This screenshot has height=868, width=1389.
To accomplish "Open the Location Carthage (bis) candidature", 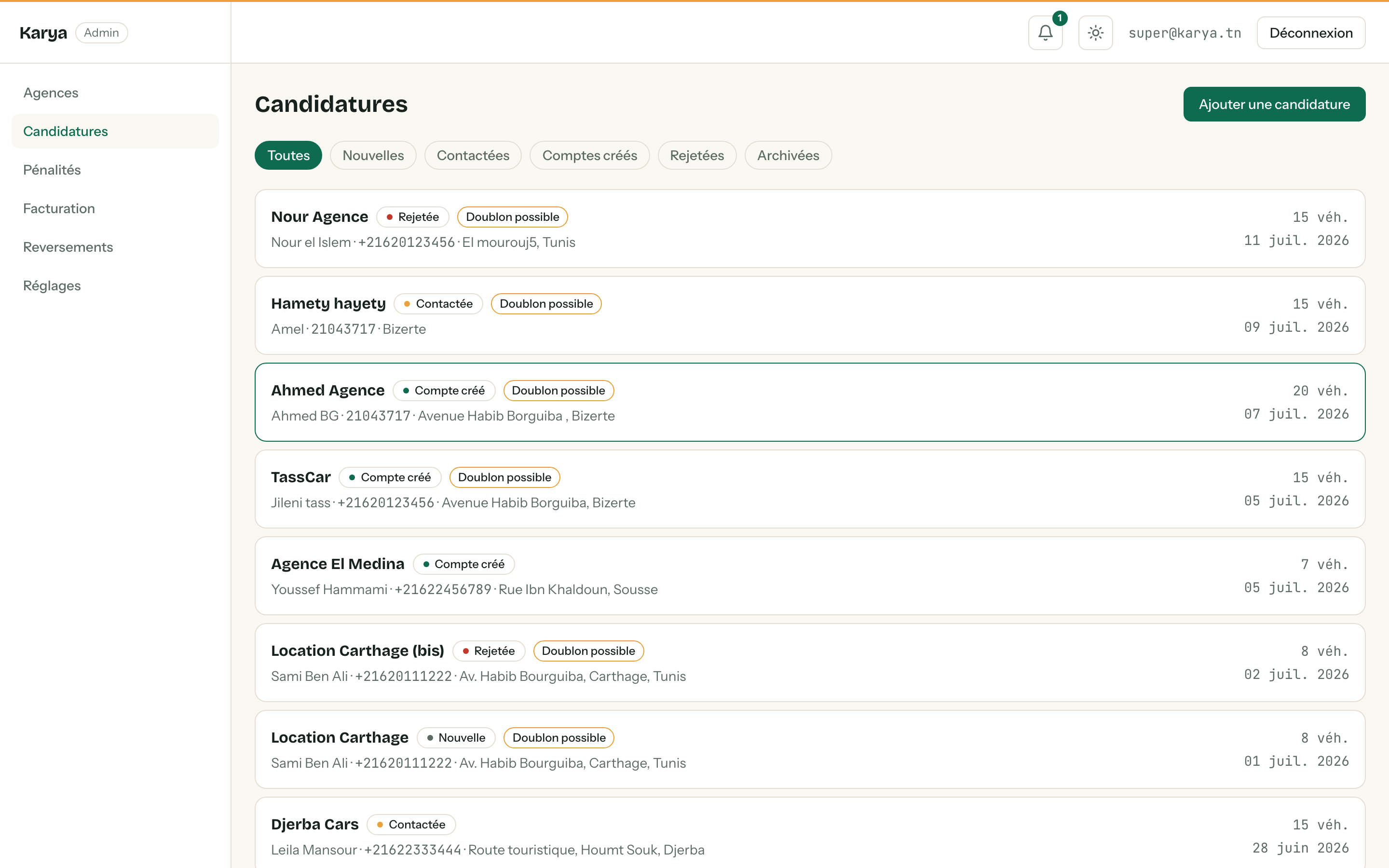I will [x=810, y=663].
